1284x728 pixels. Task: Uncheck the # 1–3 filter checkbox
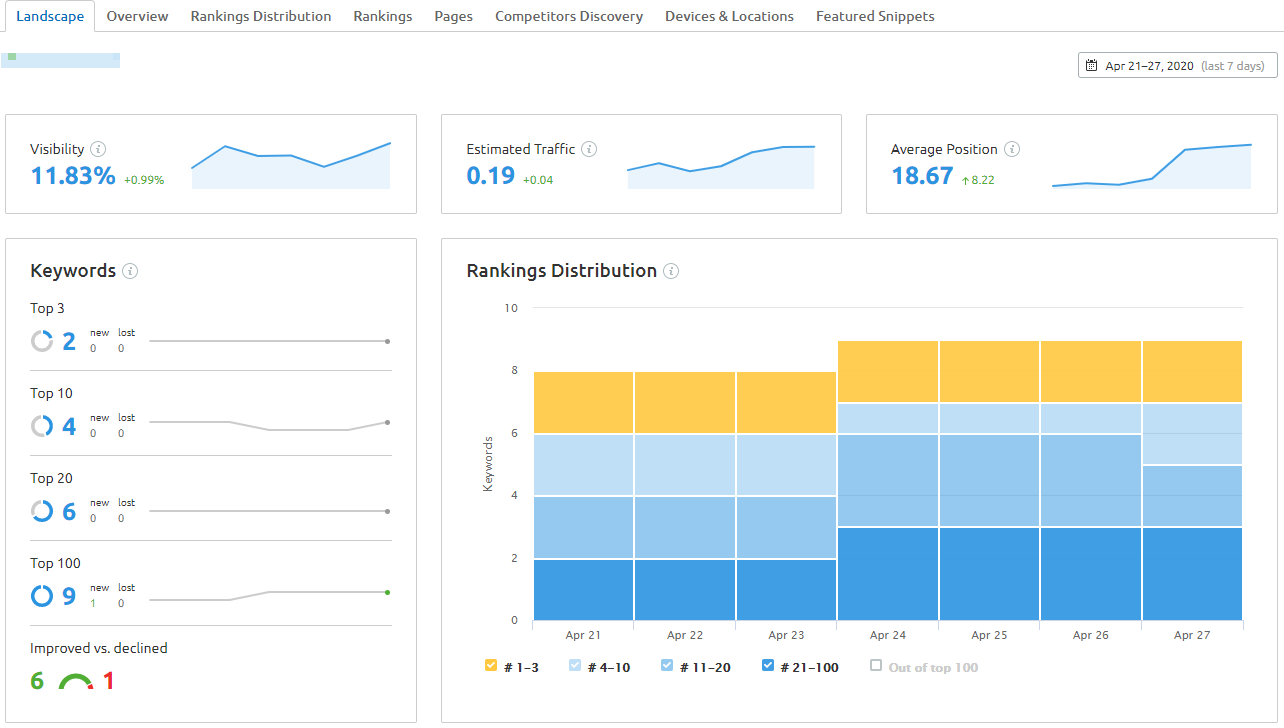point(491,665)
